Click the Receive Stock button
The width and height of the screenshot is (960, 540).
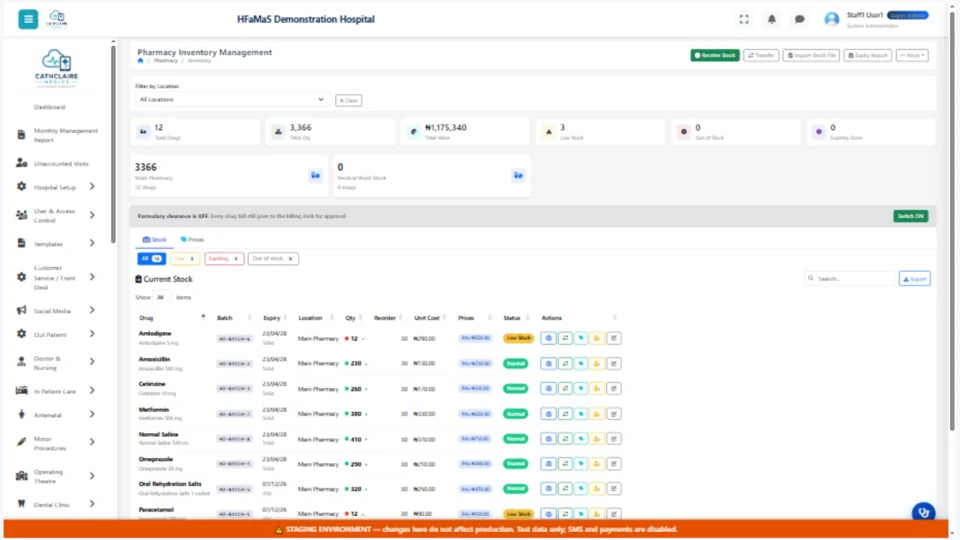tap(715, 55)
